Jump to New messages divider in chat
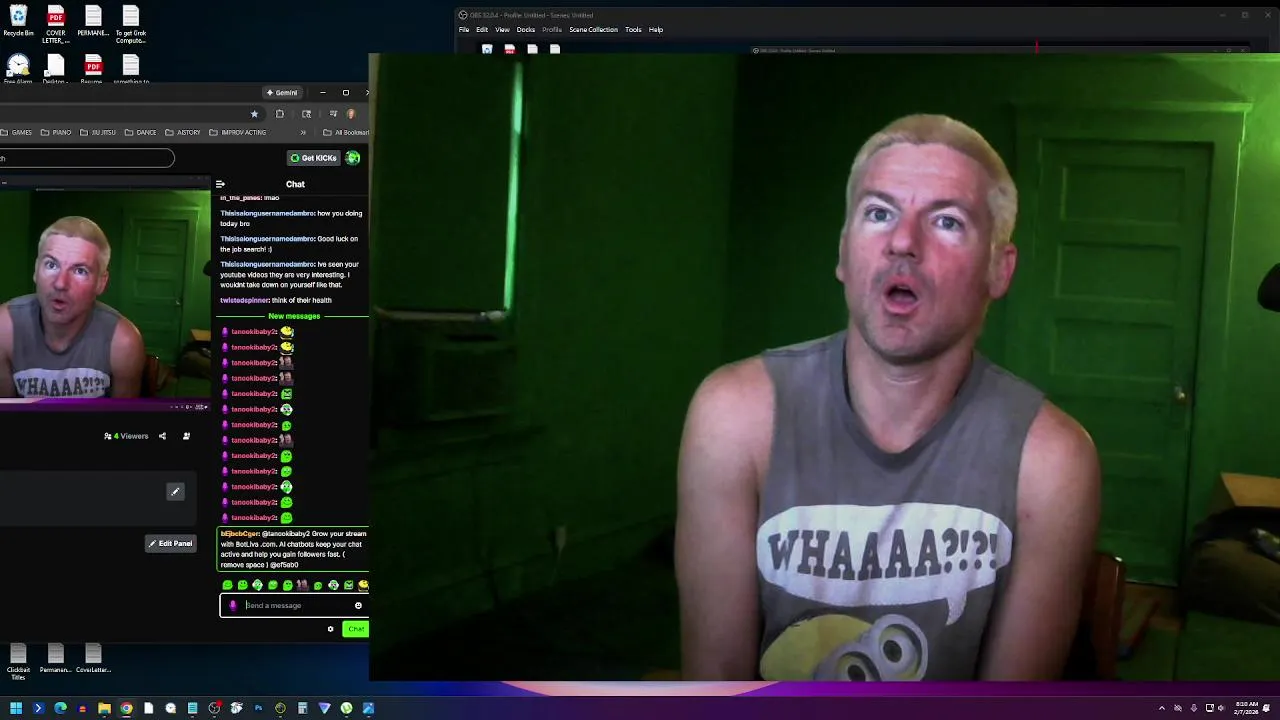 coord(294,316)
